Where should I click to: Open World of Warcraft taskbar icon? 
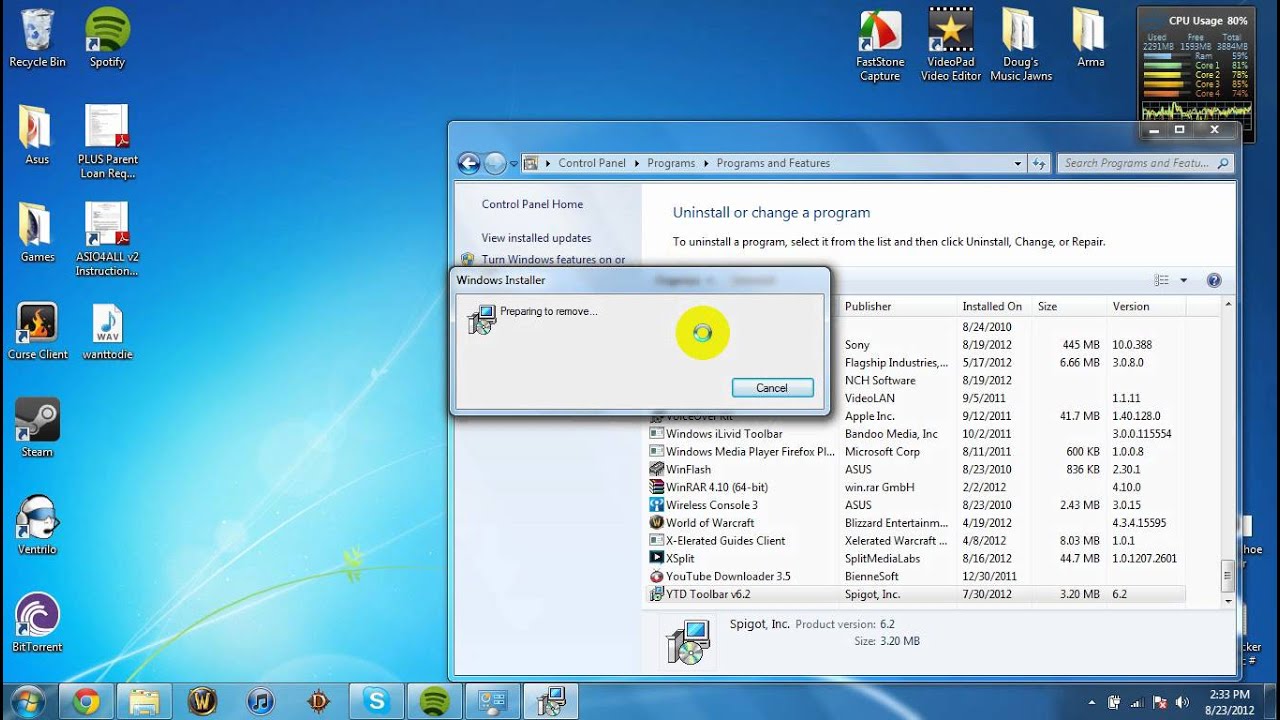click(x=202, y=701)
